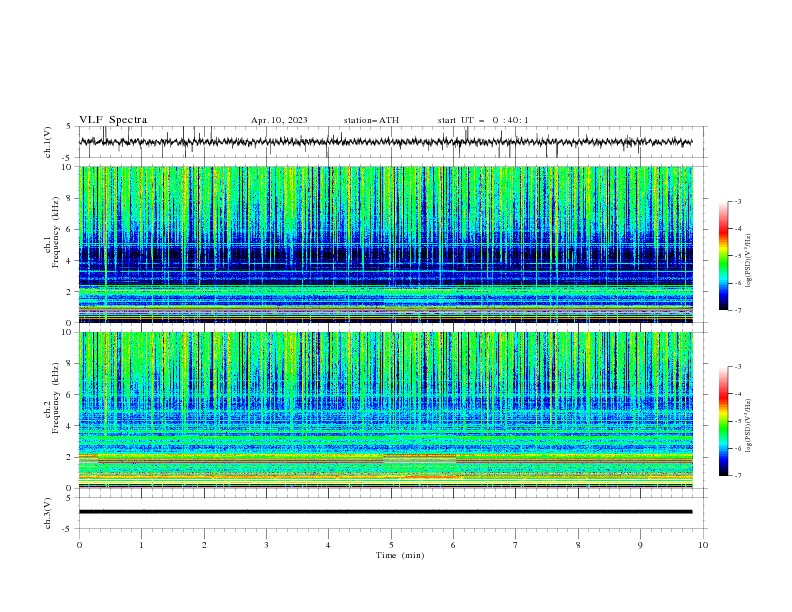This screenshot has height=612, width=792.
Task: Click time axis tick label "8"
Action: tap(578, 545)
